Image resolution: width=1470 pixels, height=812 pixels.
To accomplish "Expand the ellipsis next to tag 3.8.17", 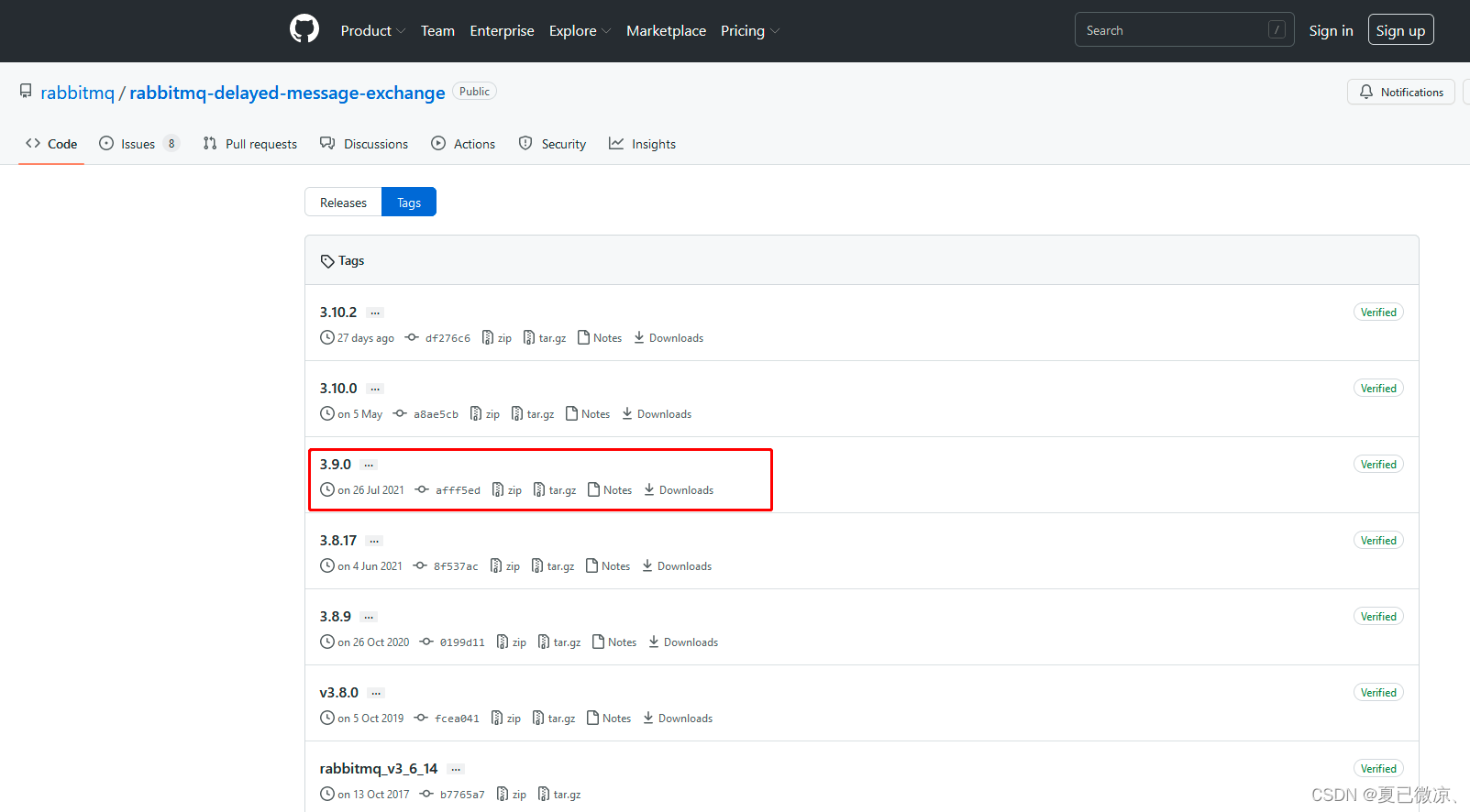I will pyautogui.click(x=374, y=541).
